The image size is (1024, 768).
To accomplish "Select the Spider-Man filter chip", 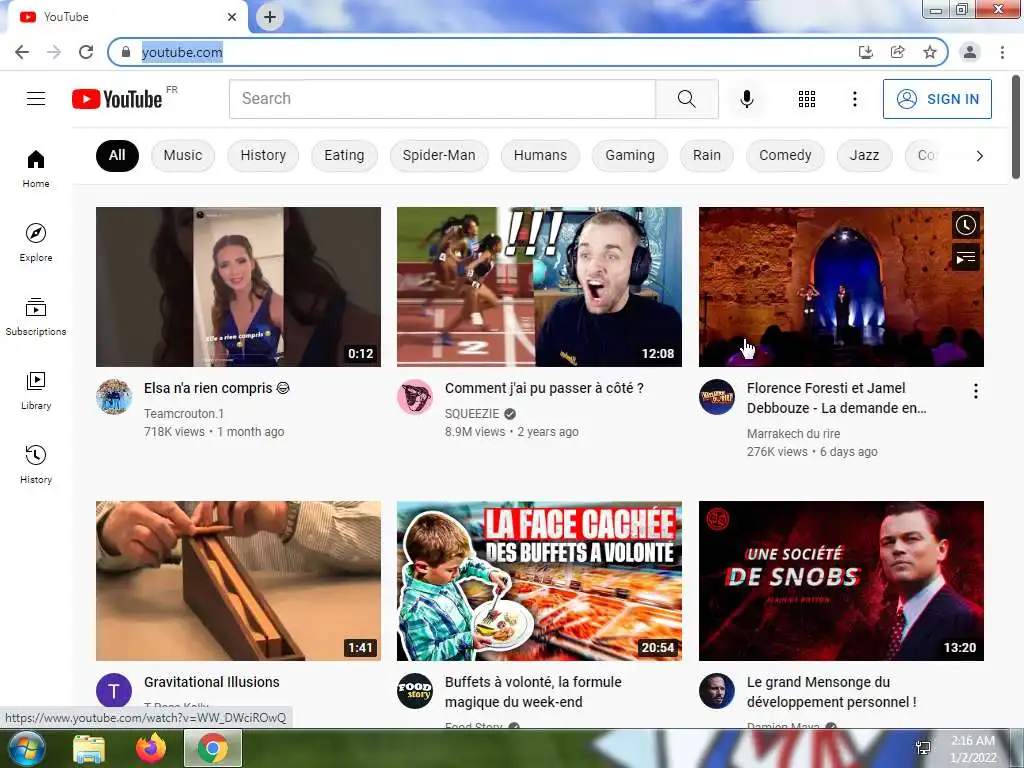I will pyautogui.click(x=439, y=155).
